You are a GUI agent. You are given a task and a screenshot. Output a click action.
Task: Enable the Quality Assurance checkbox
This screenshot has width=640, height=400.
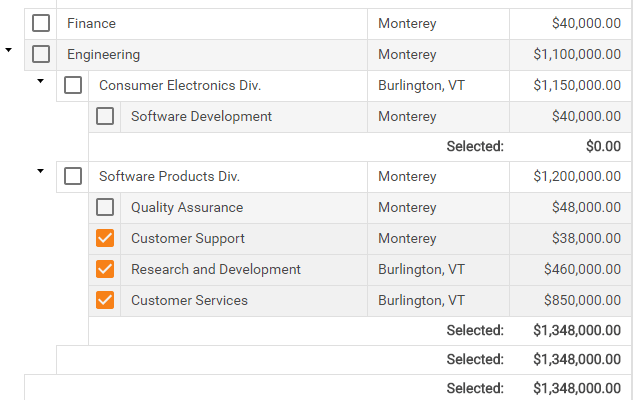pyautogui.click(x=105, y=207)
